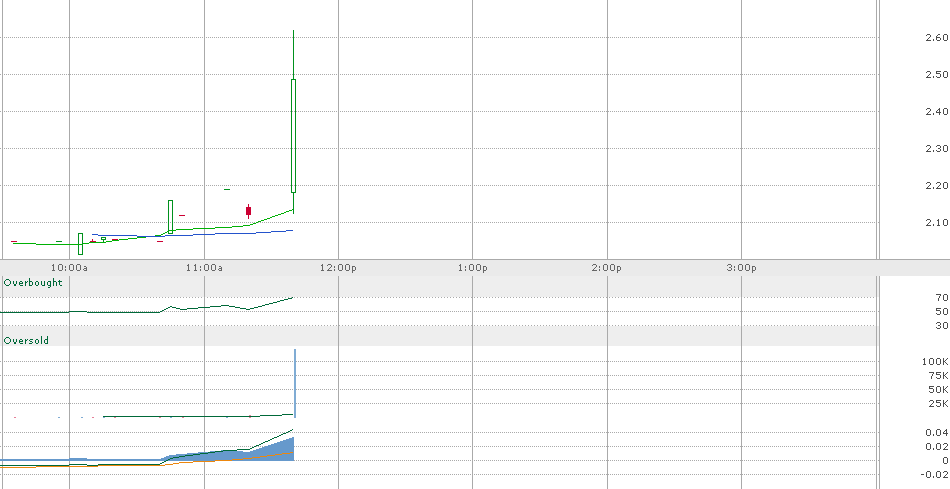The height and width of the screenshot is (489, 950).
Task: Click the 100K volume axis label
Action: pos(935,362)
